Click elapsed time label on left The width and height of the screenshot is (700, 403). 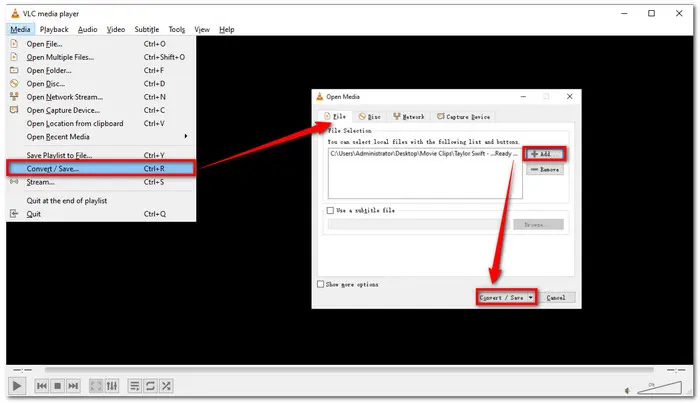22,370
